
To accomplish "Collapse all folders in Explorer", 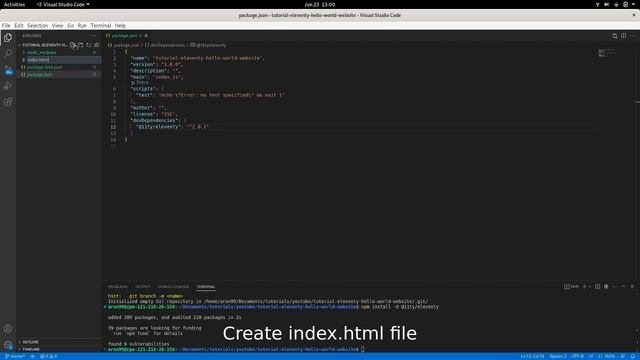I will pyautogui.click(x=97, y=45).
